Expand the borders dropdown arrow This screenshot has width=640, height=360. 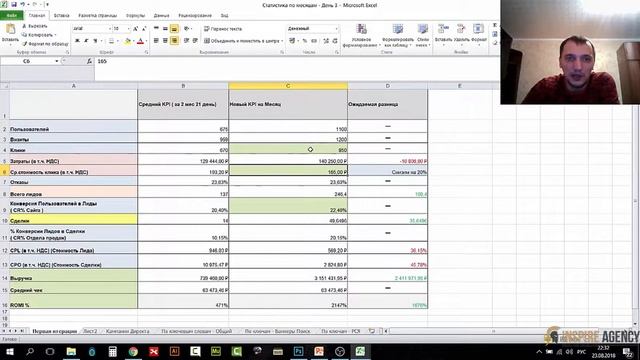[118, 41]
